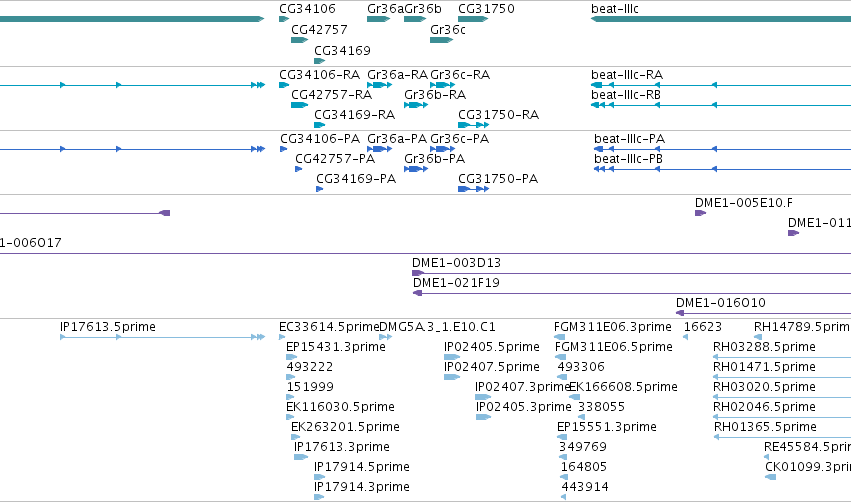Open transcript CG31750-RA
Image resolution: width=851 pixels, height=502 pixels.
(499, 115)
